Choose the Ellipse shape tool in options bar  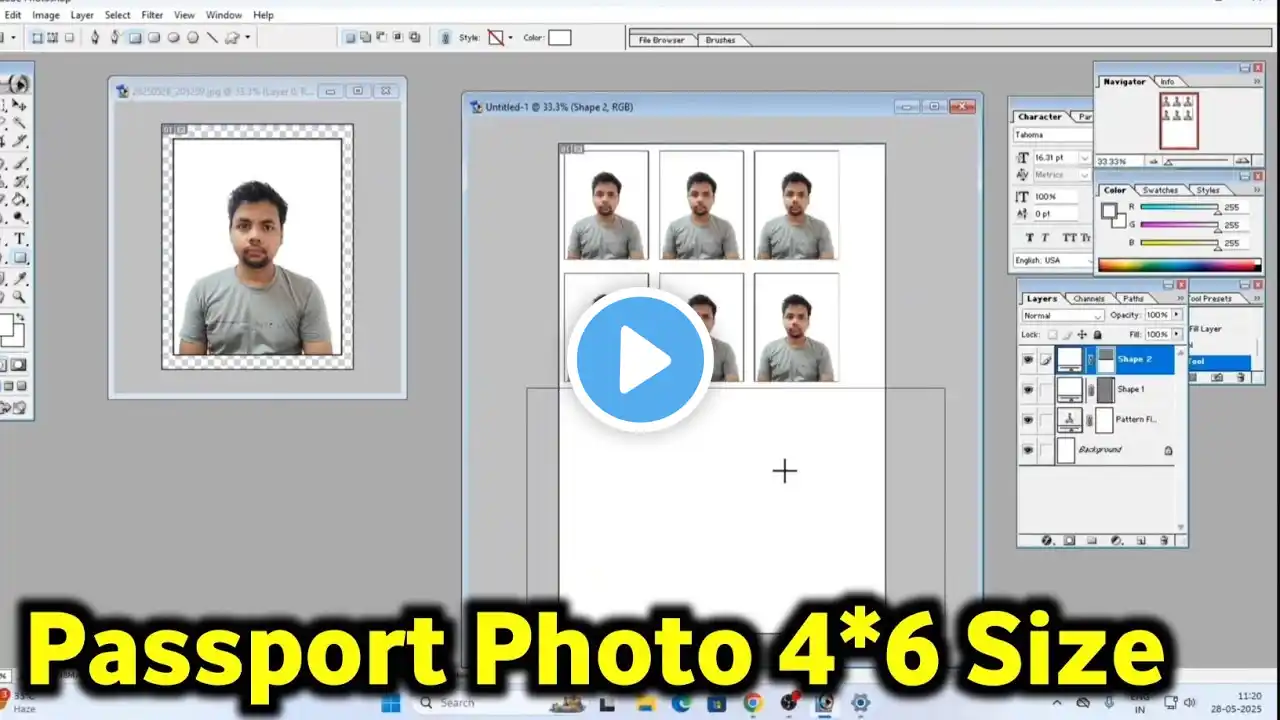(x=173, y=38)
